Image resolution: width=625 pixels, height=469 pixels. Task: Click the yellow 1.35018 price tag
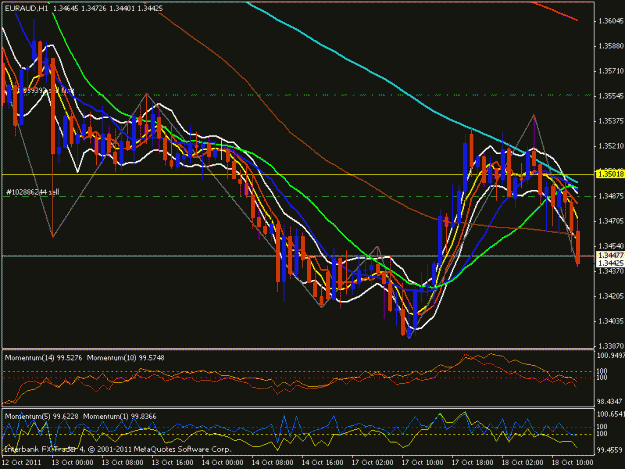610,174
